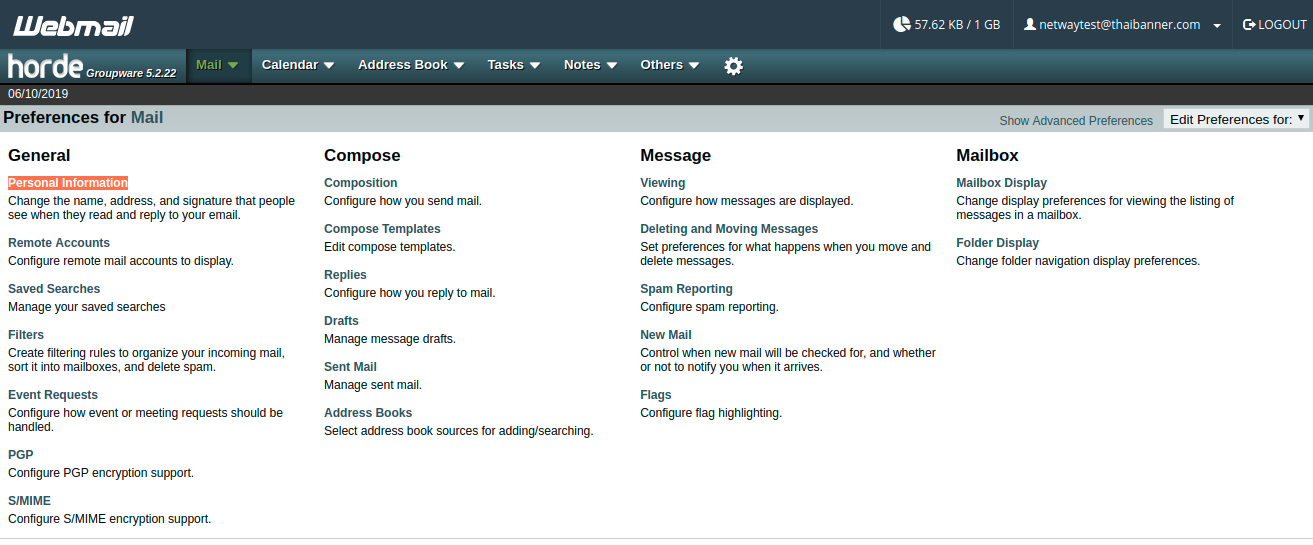Log out using the LOGOUT button
Screen dimensions: 1313x545
click(x=1274, y=25)
